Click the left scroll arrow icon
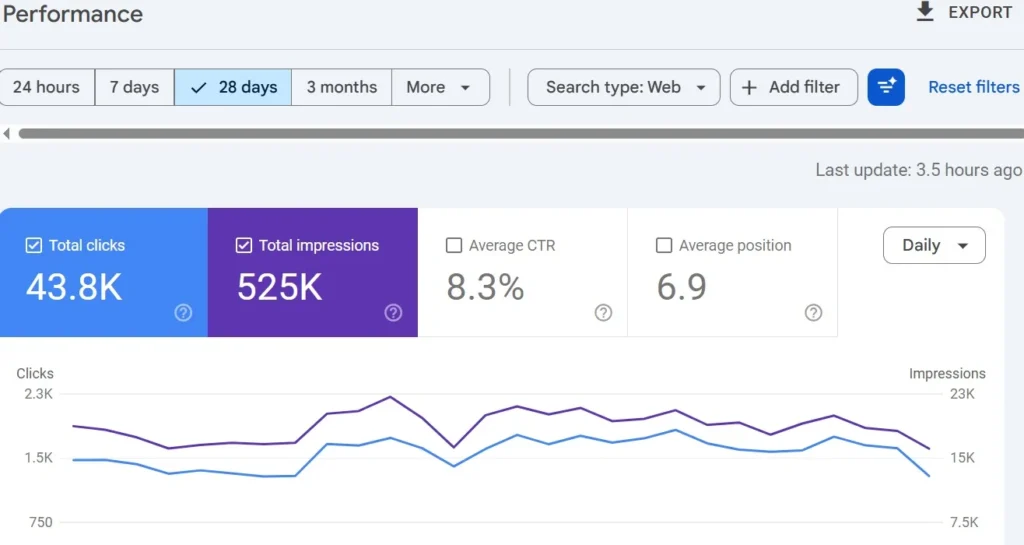Screen dimensions: 1024x545 click(x=7, y=133)
